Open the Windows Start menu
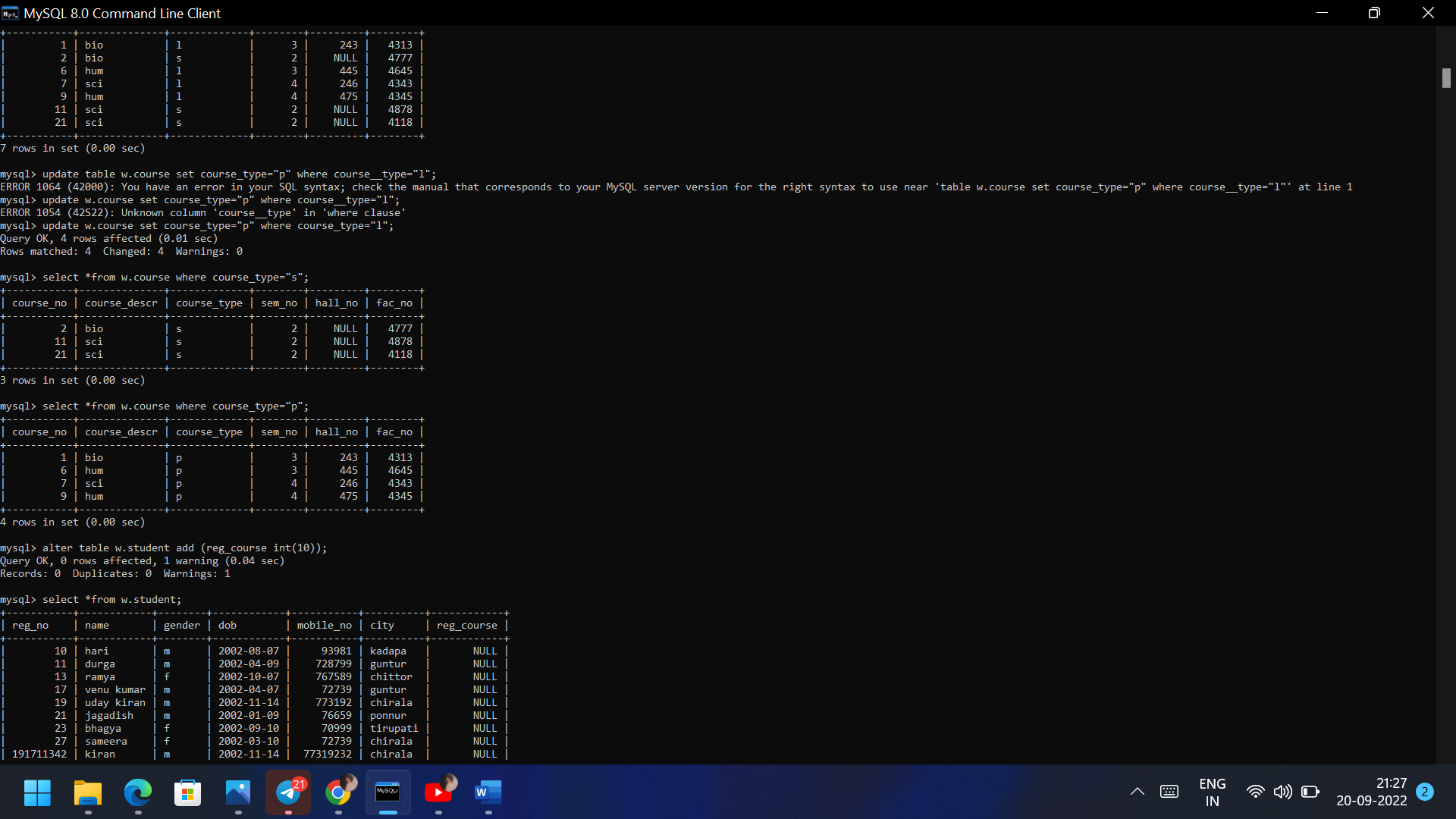 [37, 792]
